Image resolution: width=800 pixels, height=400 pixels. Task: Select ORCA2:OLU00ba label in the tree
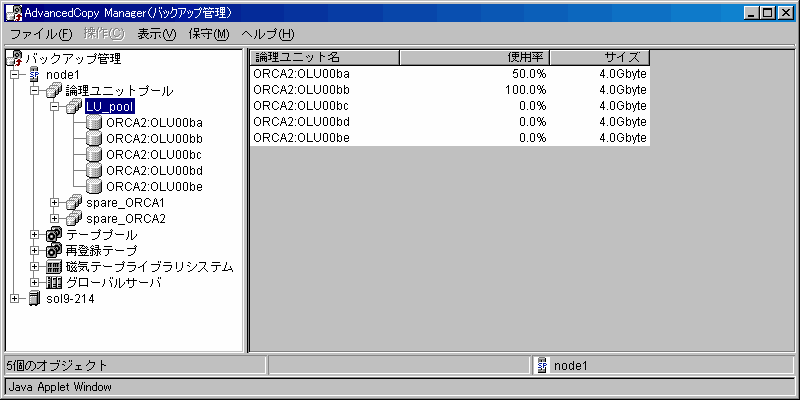pyautogui.click(x=155, y=123)
